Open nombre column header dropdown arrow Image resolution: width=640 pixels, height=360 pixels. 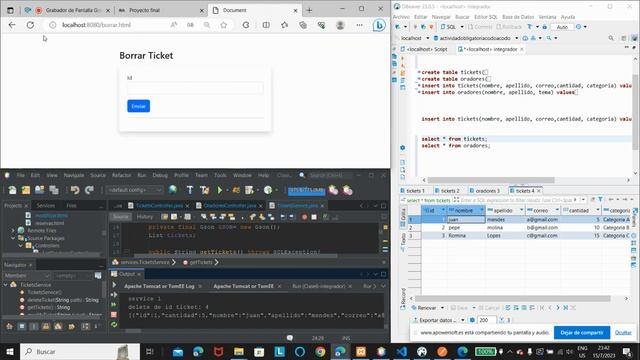482,210
